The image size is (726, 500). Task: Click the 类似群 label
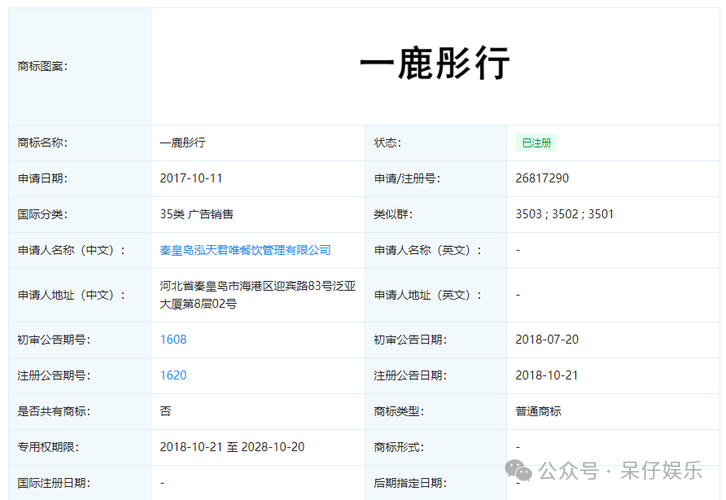point(393,214)
